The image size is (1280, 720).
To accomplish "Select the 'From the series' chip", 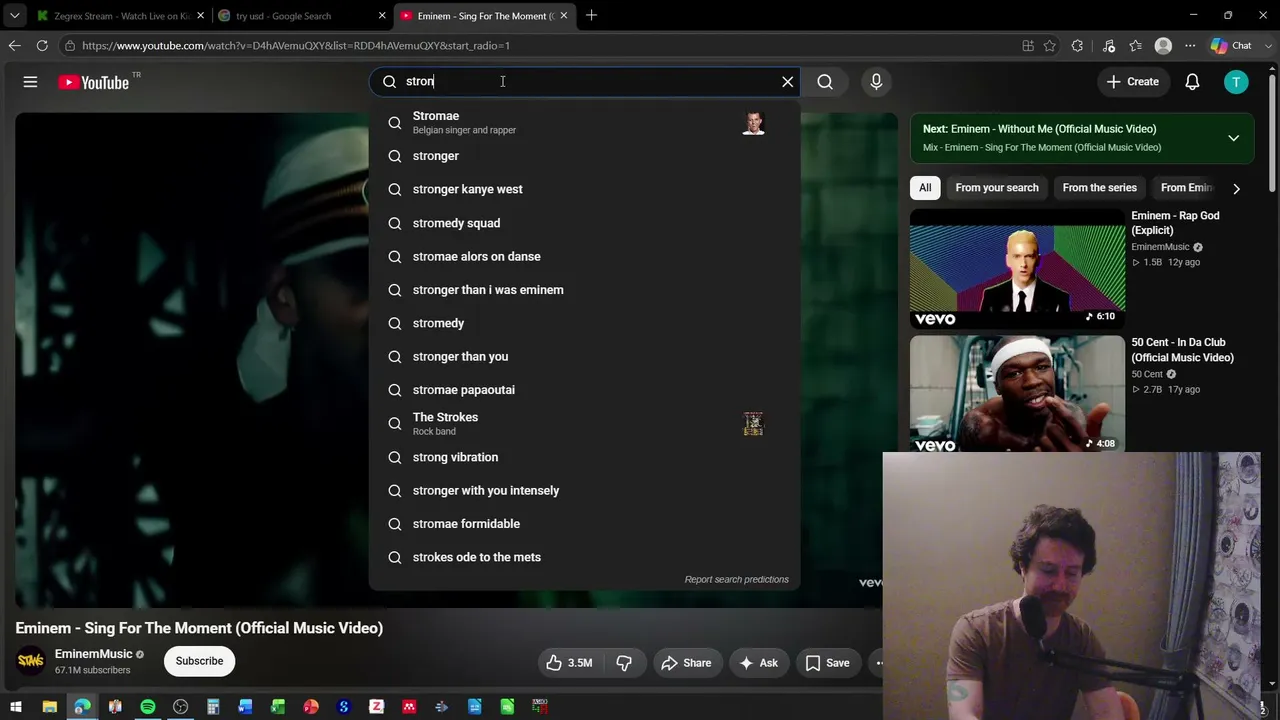I will click(1099, 188).
